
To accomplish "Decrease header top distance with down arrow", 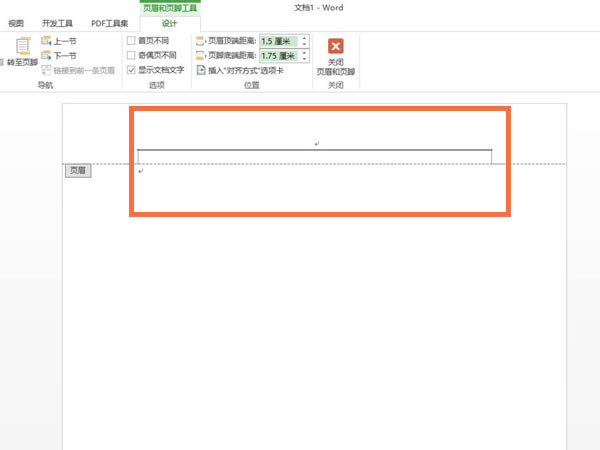I will 304,44.
